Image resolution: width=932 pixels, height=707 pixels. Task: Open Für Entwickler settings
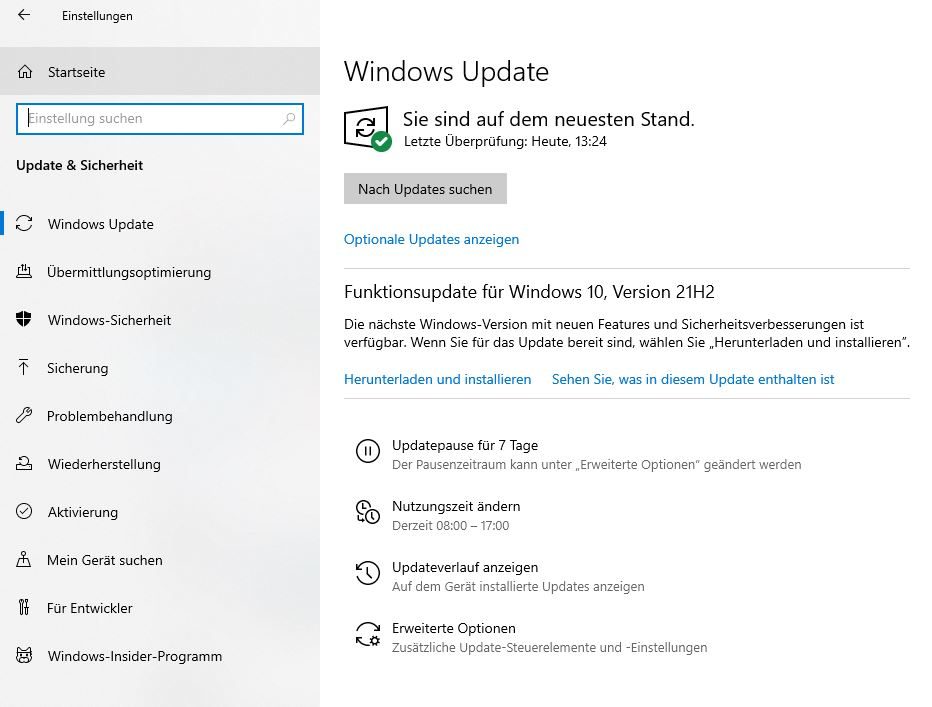coord(160,608)
